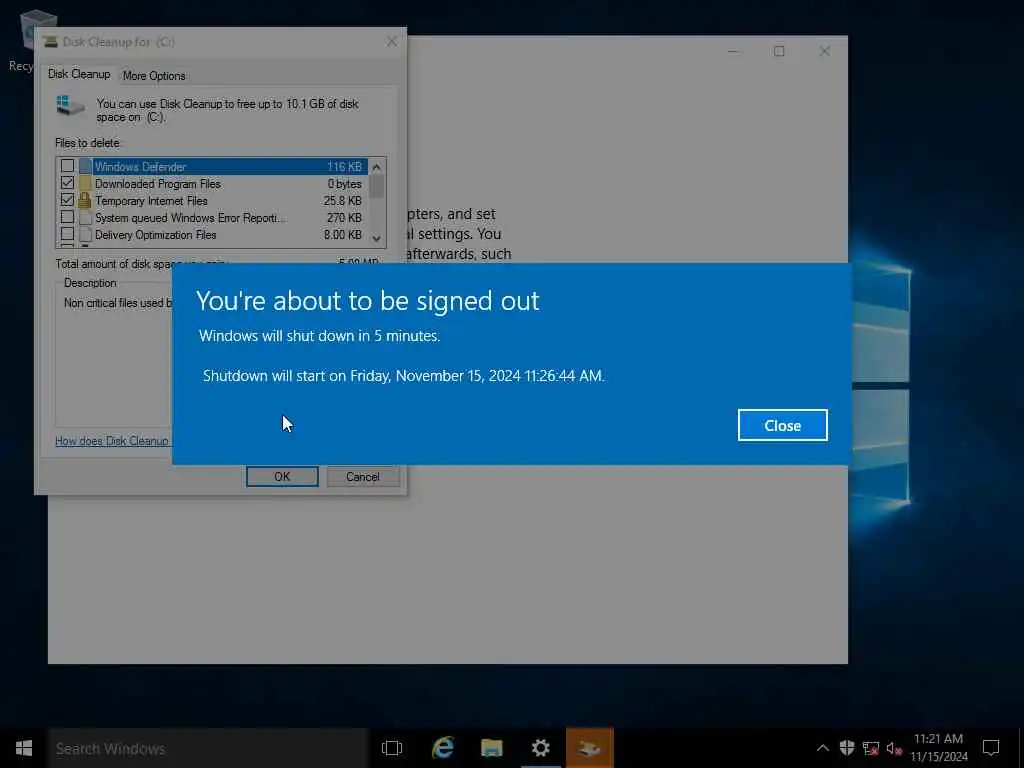Open the Action Center notifications icon

[x=991, y=748]
